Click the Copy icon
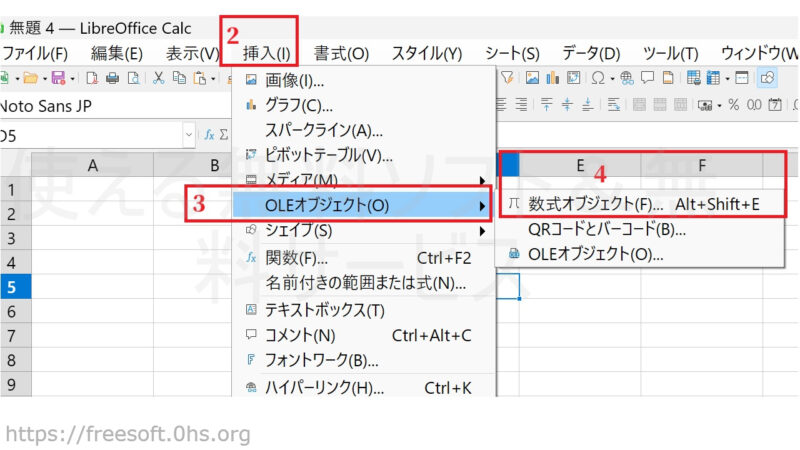 (x=180, y=78)
